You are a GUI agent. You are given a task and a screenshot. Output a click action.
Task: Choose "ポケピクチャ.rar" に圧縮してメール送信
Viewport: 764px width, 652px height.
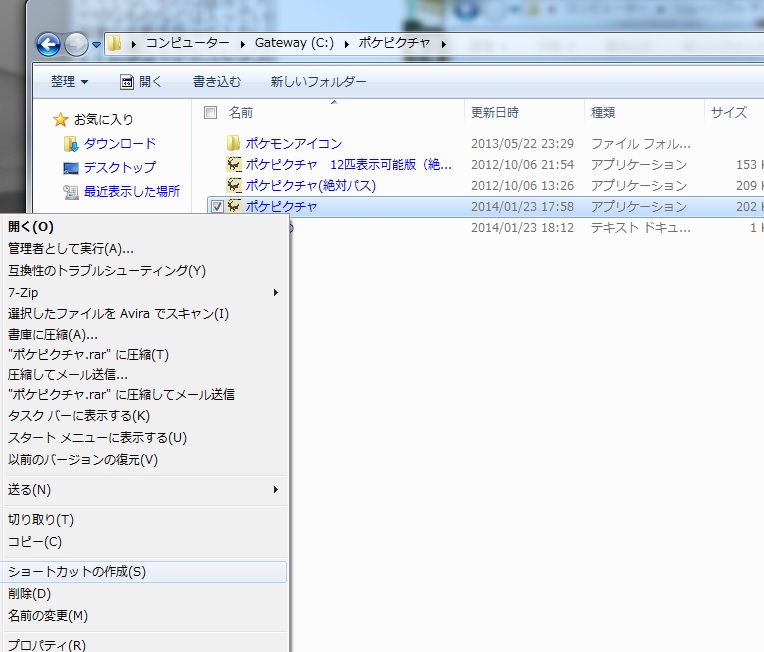point(145,394)
